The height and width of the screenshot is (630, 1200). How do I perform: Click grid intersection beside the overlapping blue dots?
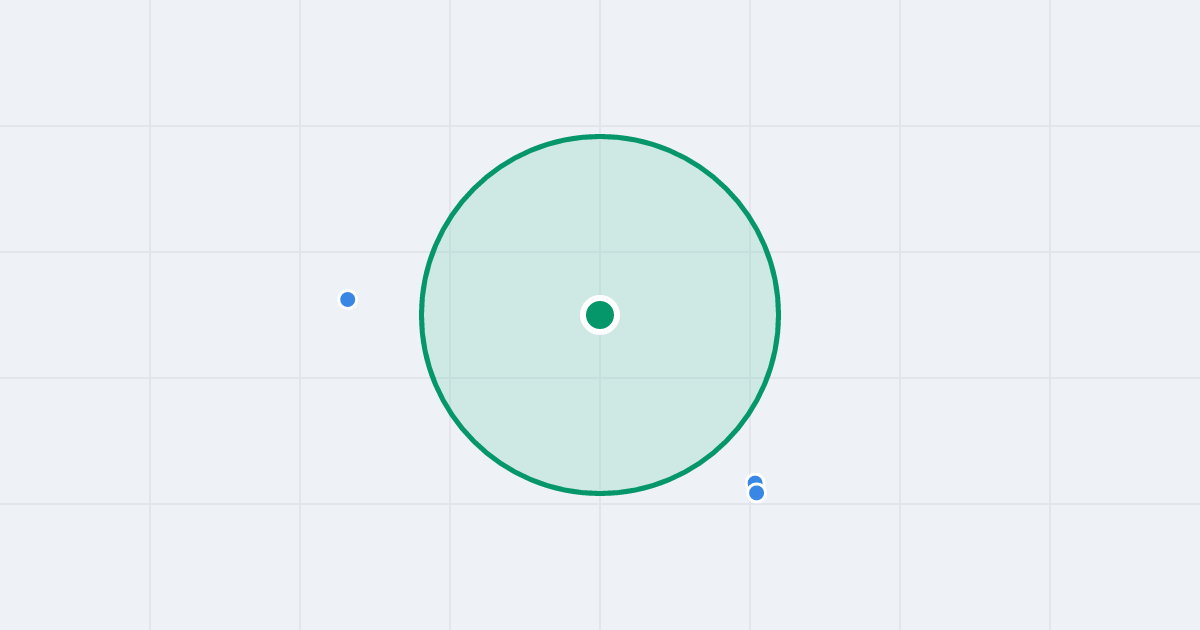pyautogui.click(x=750, y=504)
